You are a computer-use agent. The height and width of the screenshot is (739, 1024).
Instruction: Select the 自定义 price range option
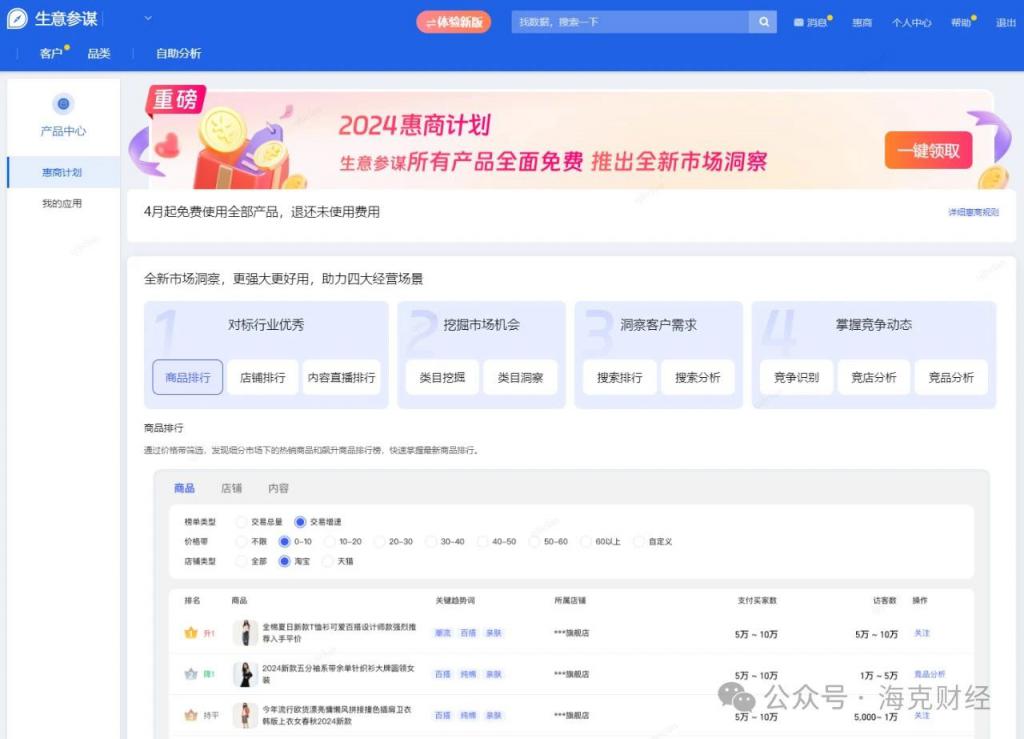point(639,541)
